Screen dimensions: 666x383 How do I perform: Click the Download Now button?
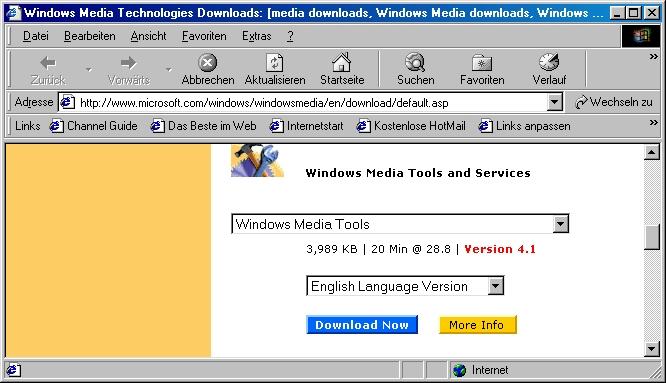tap(362, 325)
